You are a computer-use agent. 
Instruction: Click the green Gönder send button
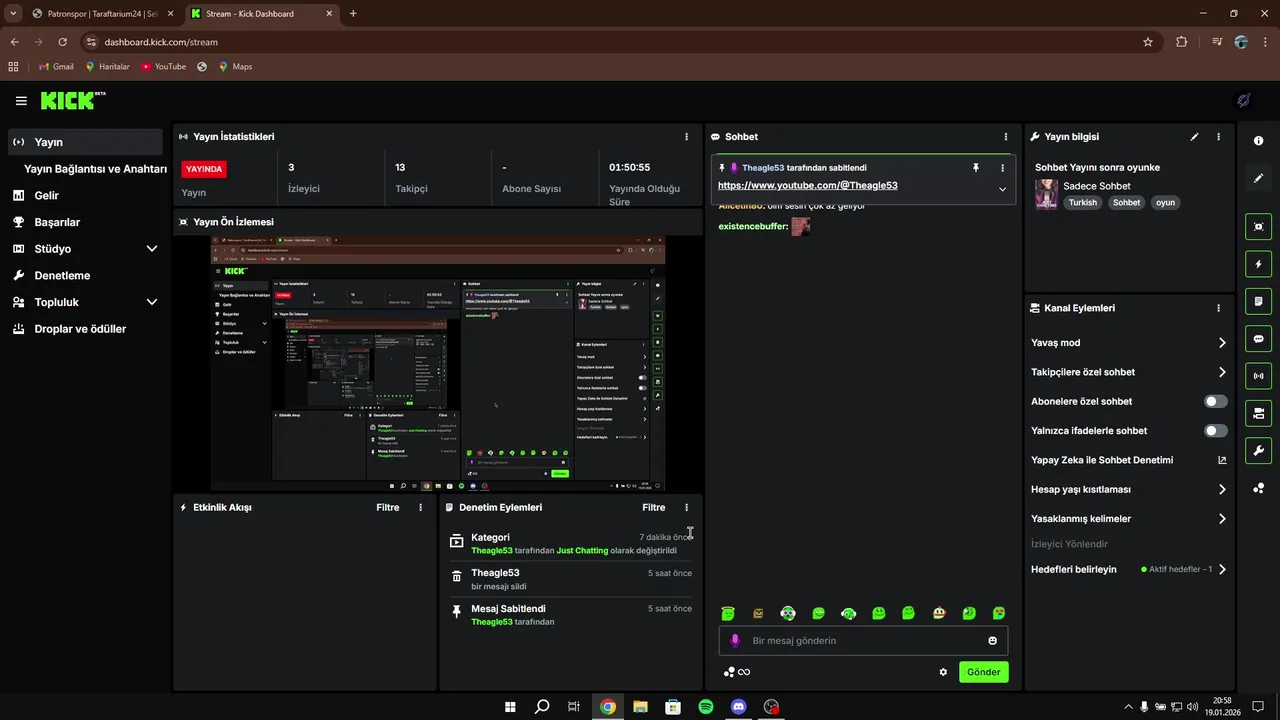tap(983, 672)
